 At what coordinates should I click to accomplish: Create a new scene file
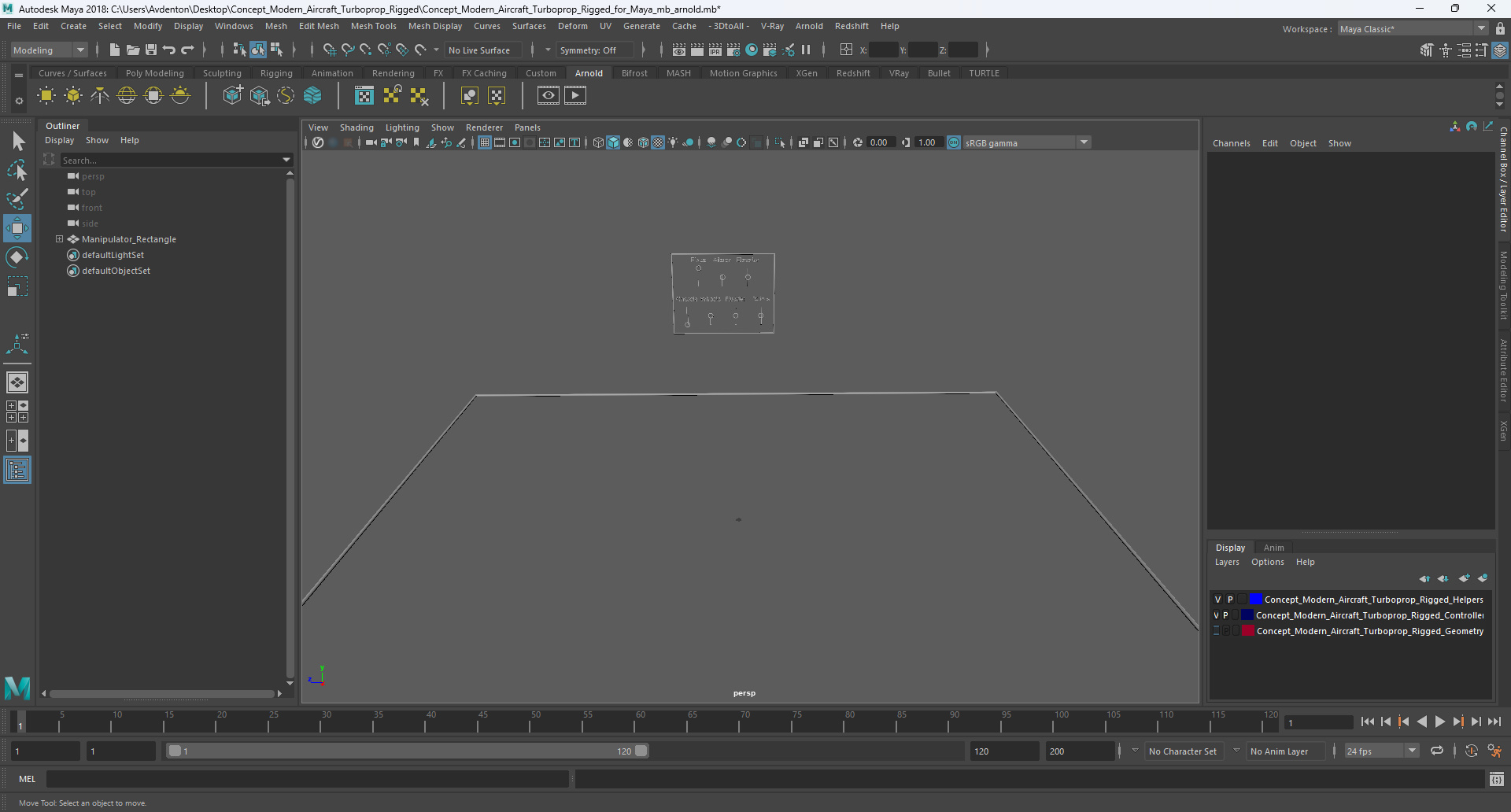click(x=115, y=50)
